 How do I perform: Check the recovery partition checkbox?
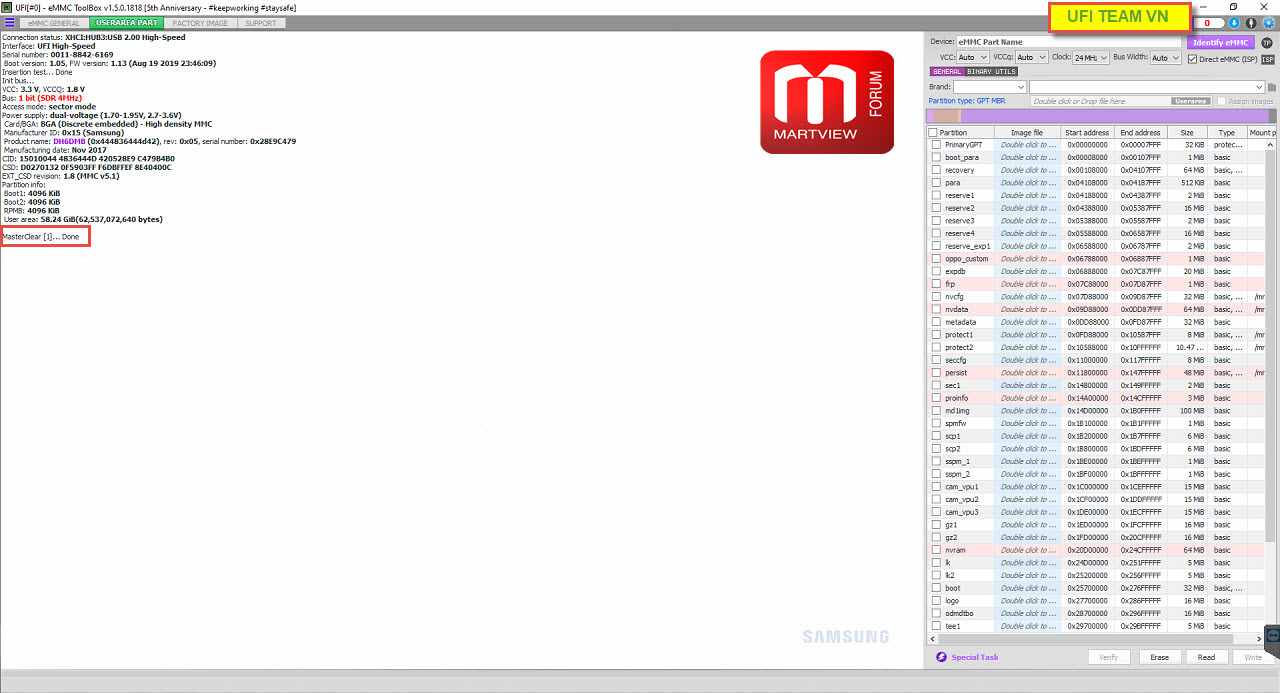point(936,170)
